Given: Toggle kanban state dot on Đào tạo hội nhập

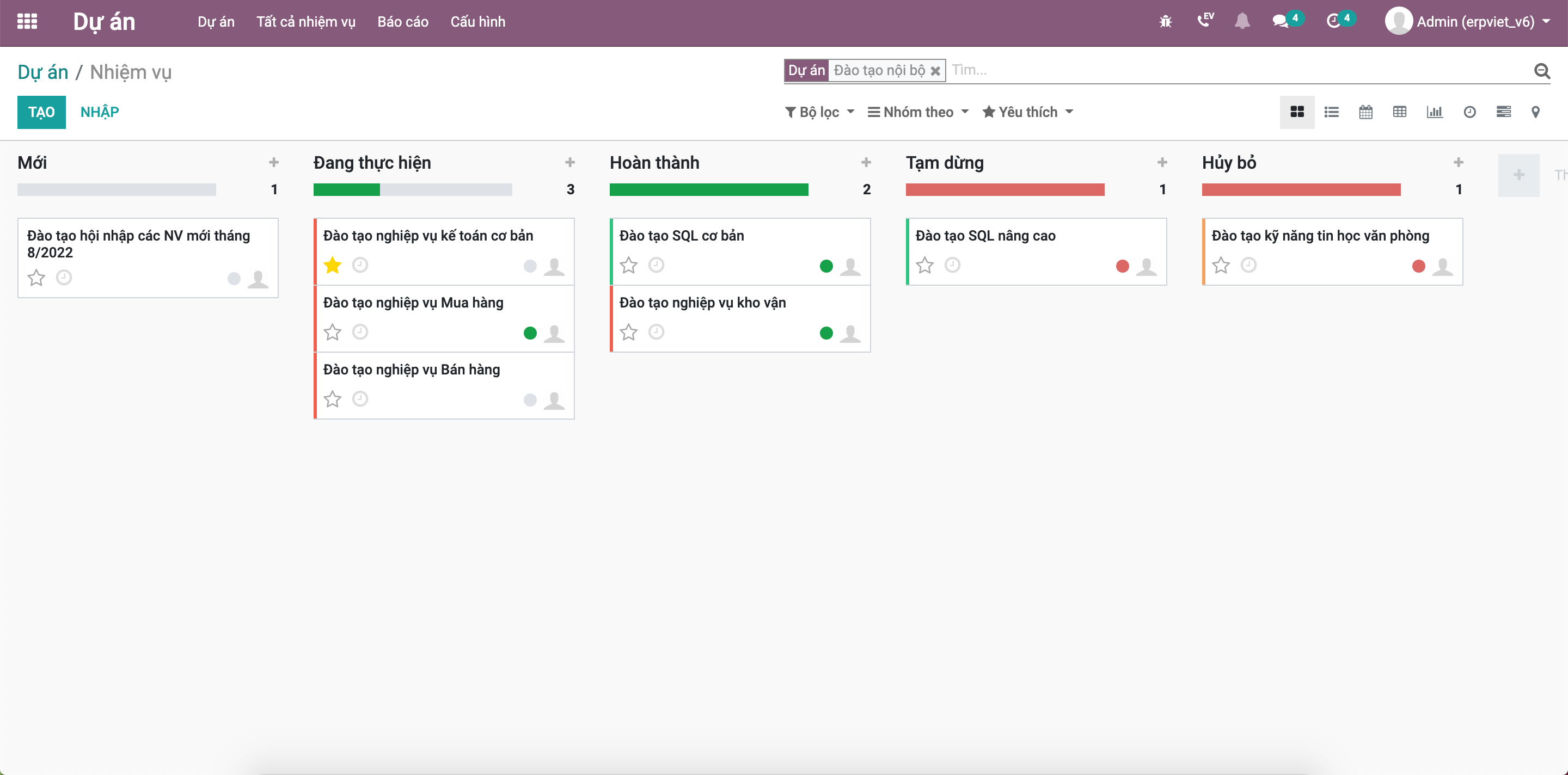Looking at the screenshot, I should click(234, 279).
